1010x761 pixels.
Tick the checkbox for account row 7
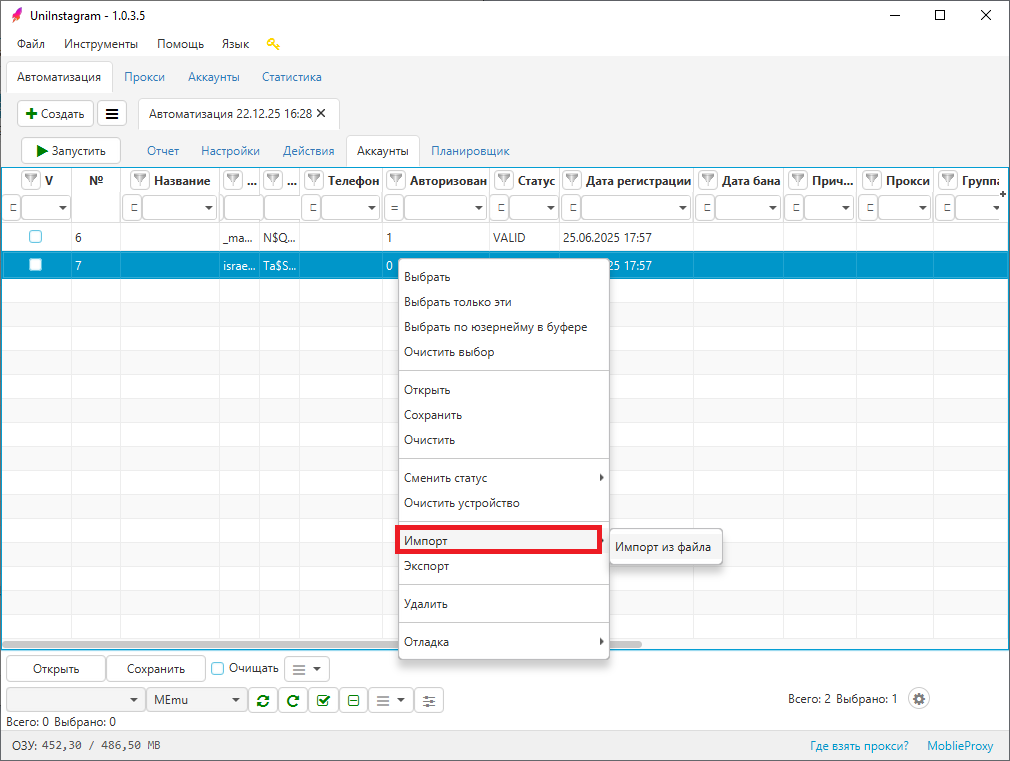(x=36, y=265)
